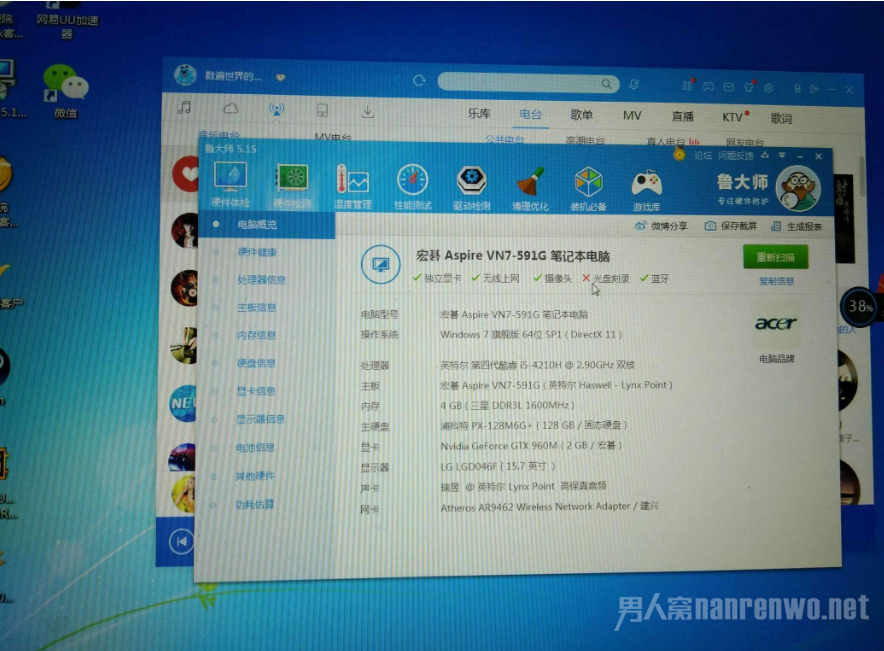Select 显示器信息 in sidebar
The image size is (884, 651).
pos(260,419)
